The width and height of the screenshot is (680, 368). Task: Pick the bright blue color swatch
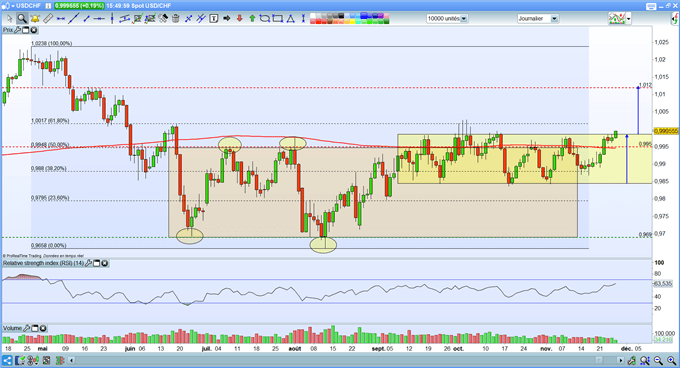click(364, 16)
